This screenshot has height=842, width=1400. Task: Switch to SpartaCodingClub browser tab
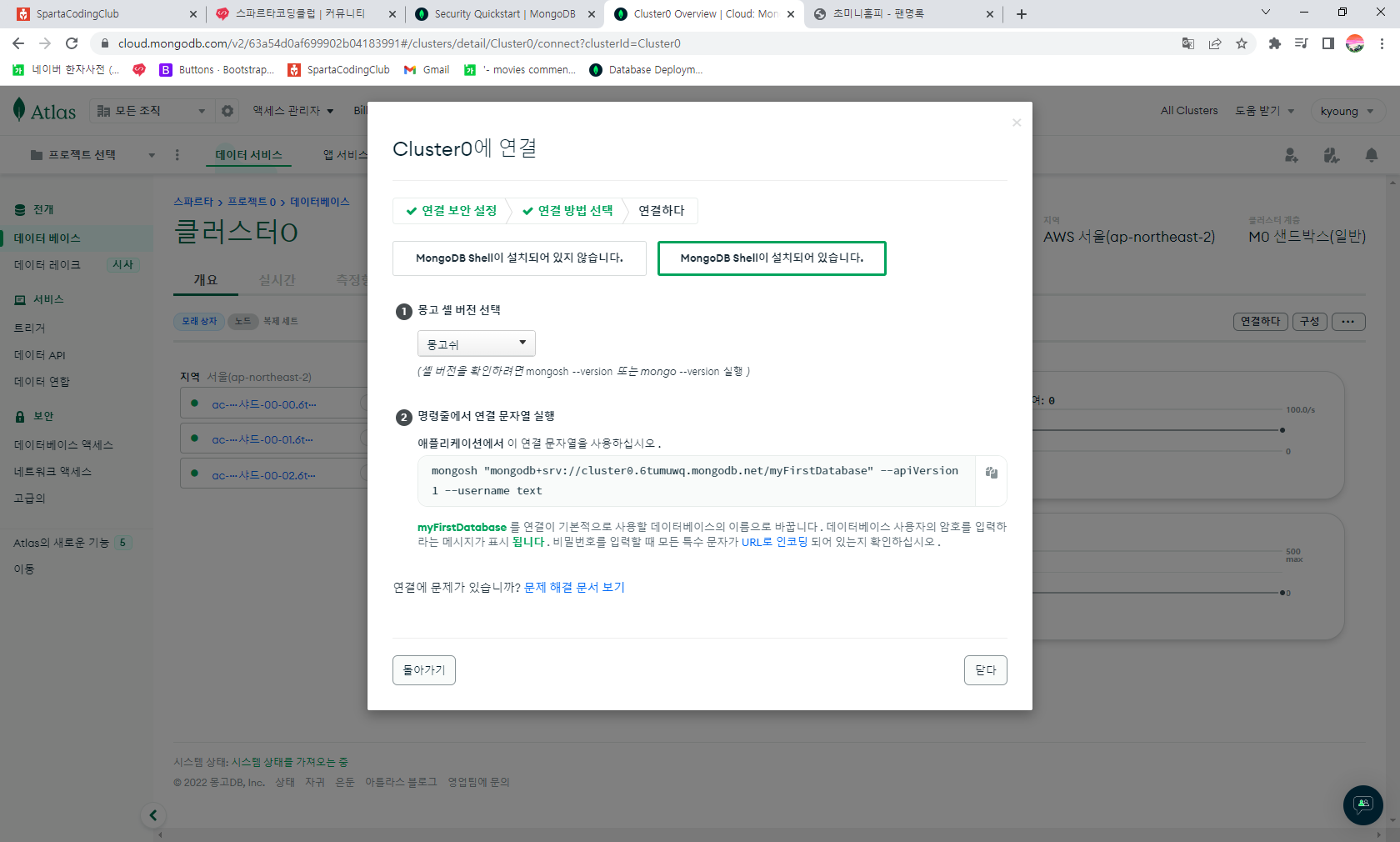click(x=106, y=14)
